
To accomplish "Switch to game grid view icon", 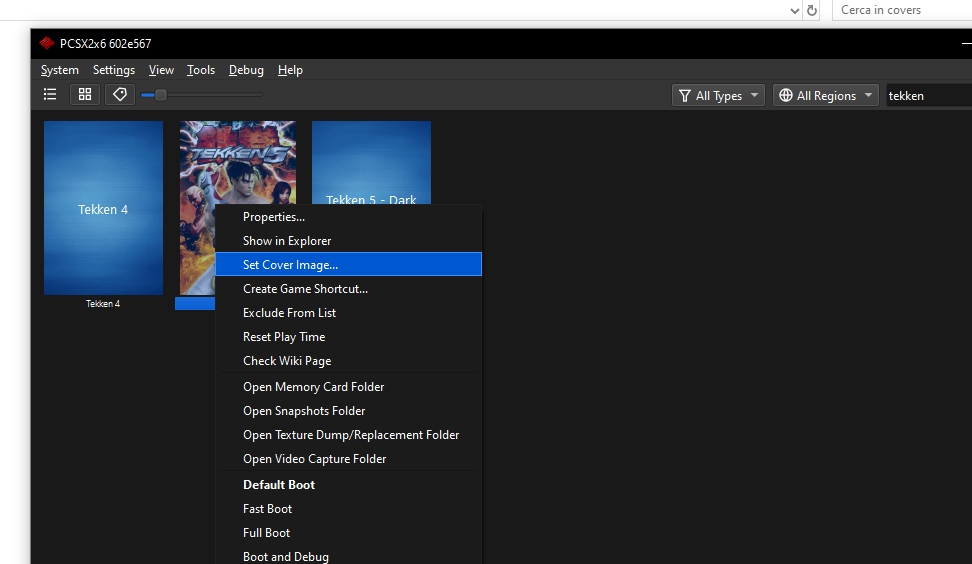I will tap(85, 94).
